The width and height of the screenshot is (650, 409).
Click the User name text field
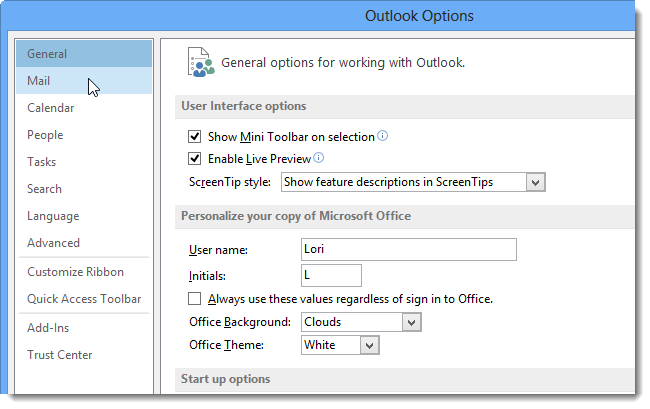point(409,249)
